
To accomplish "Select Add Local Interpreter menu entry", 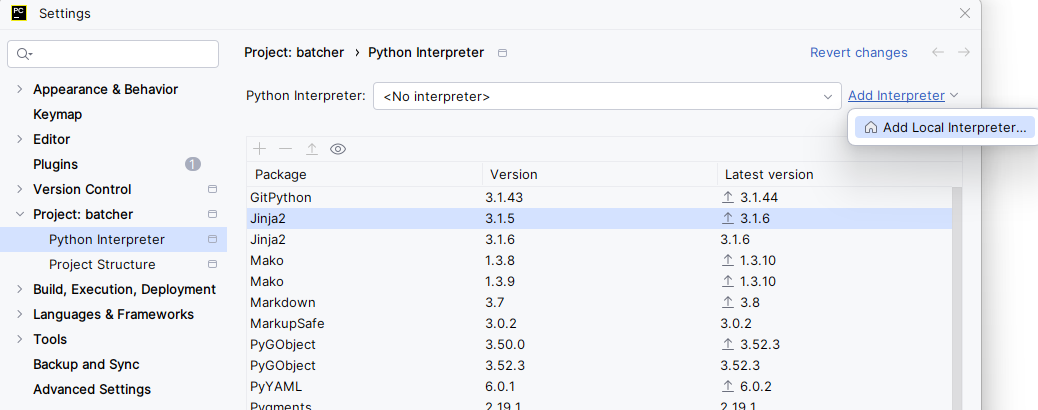I will tap(943, 128).
